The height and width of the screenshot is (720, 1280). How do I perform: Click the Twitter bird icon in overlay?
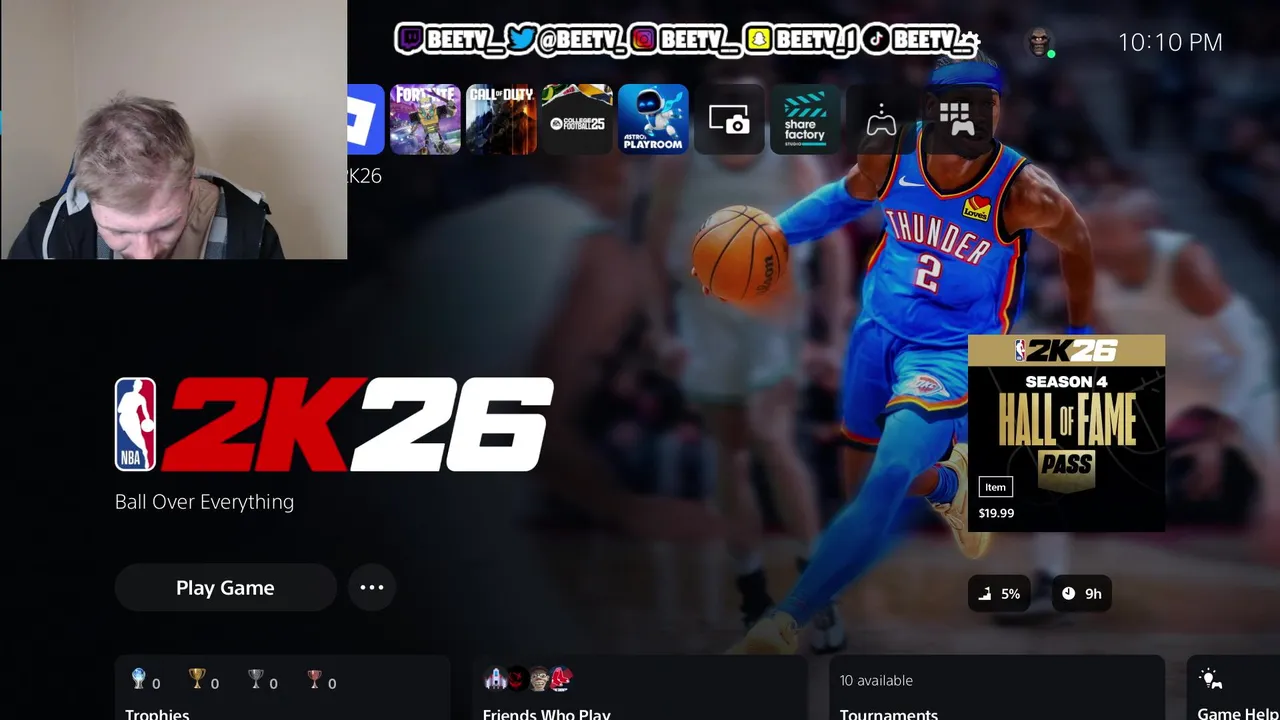point(520,39)
